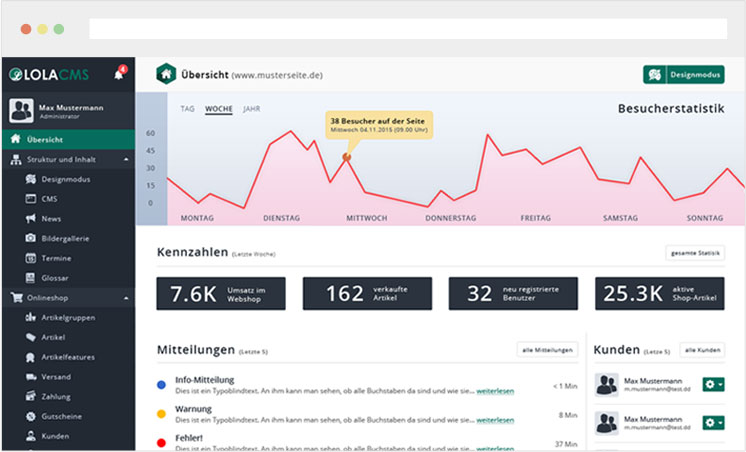The width and height of the screenshot is (746, 452).
Task: Click the gesamte Statistik button
Action: tap(695, 253)
